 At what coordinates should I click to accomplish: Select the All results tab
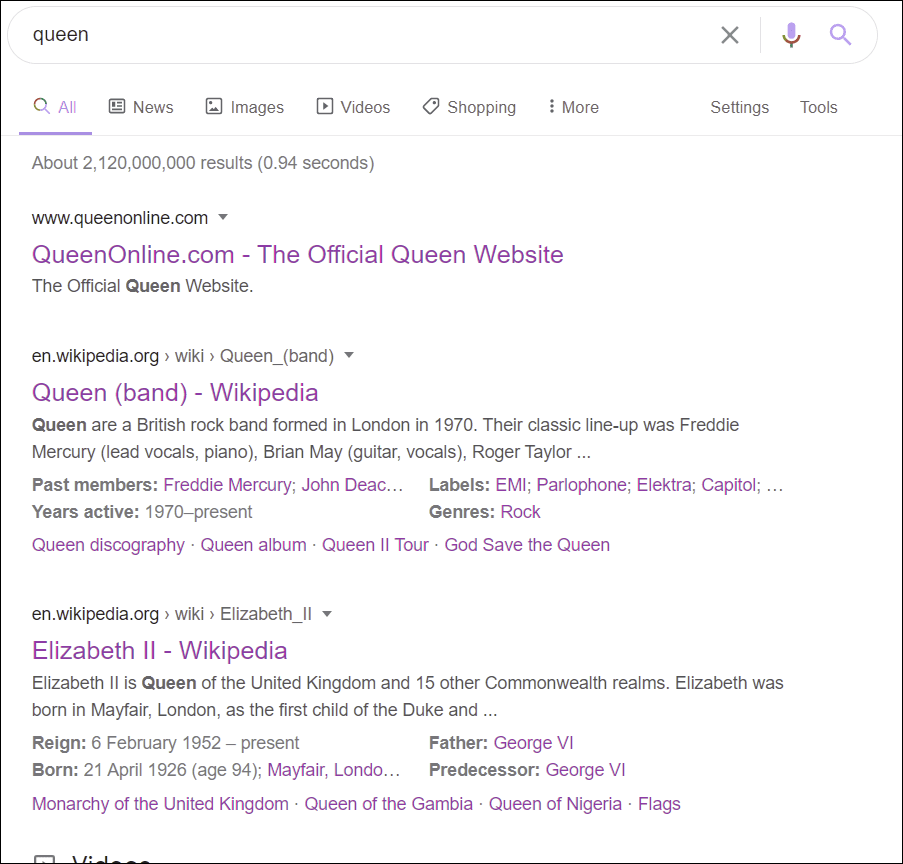click(x=55, y=107)
